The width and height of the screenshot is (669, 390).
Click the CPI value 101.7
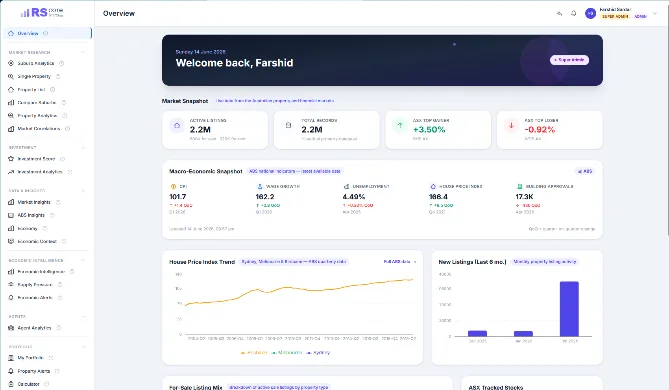[x=177, y=197]
